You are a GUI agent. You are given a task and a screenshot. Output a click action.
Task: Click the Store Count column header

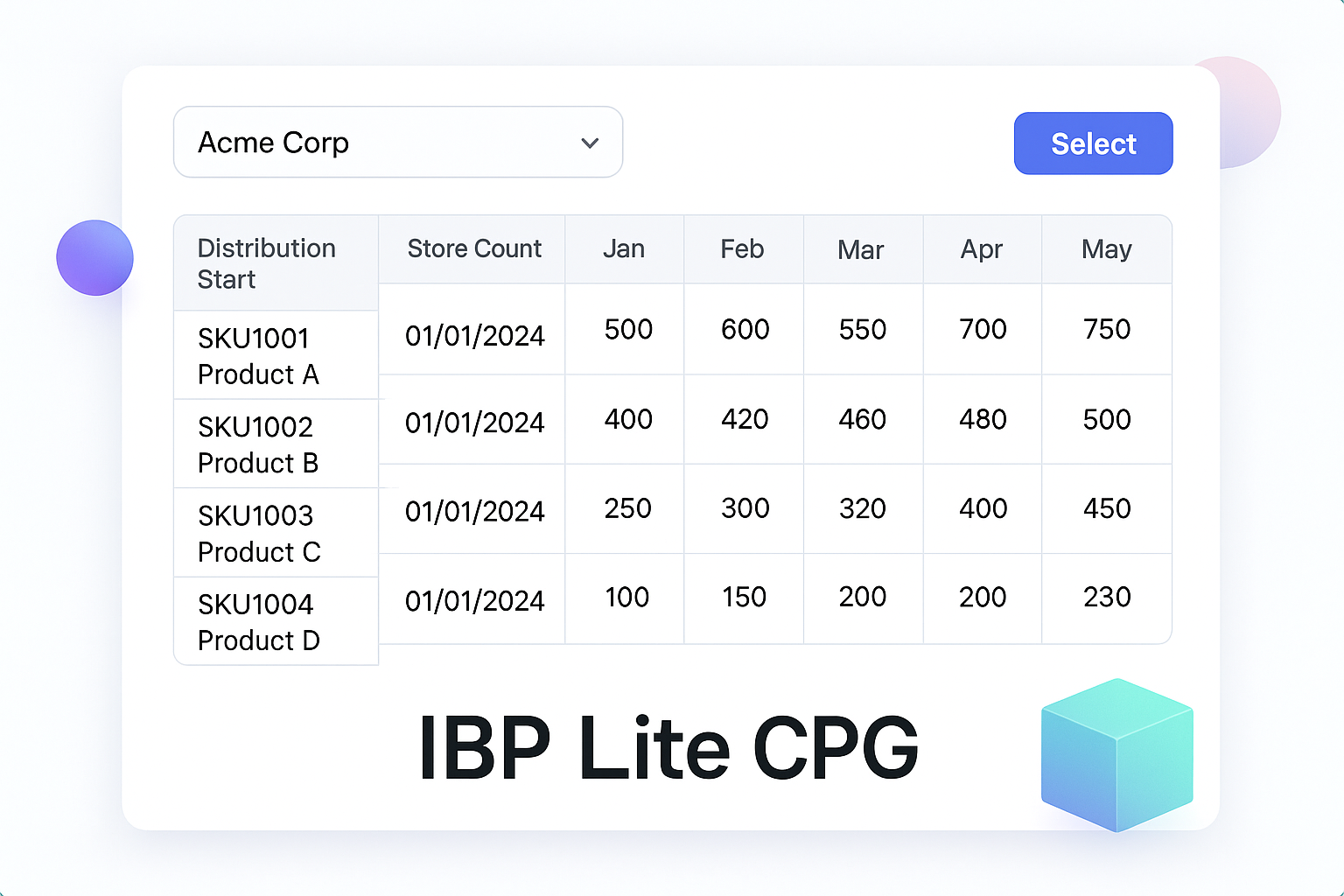point(473,249)
